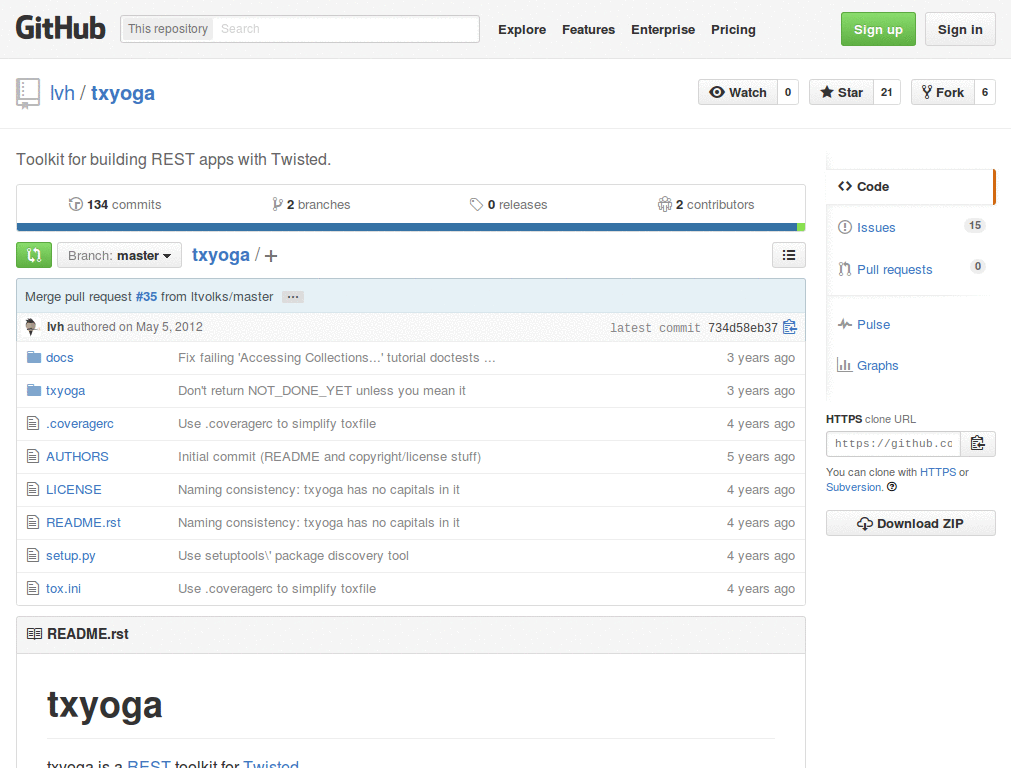Click the tag icon beside 0 releases

point(476,204)
